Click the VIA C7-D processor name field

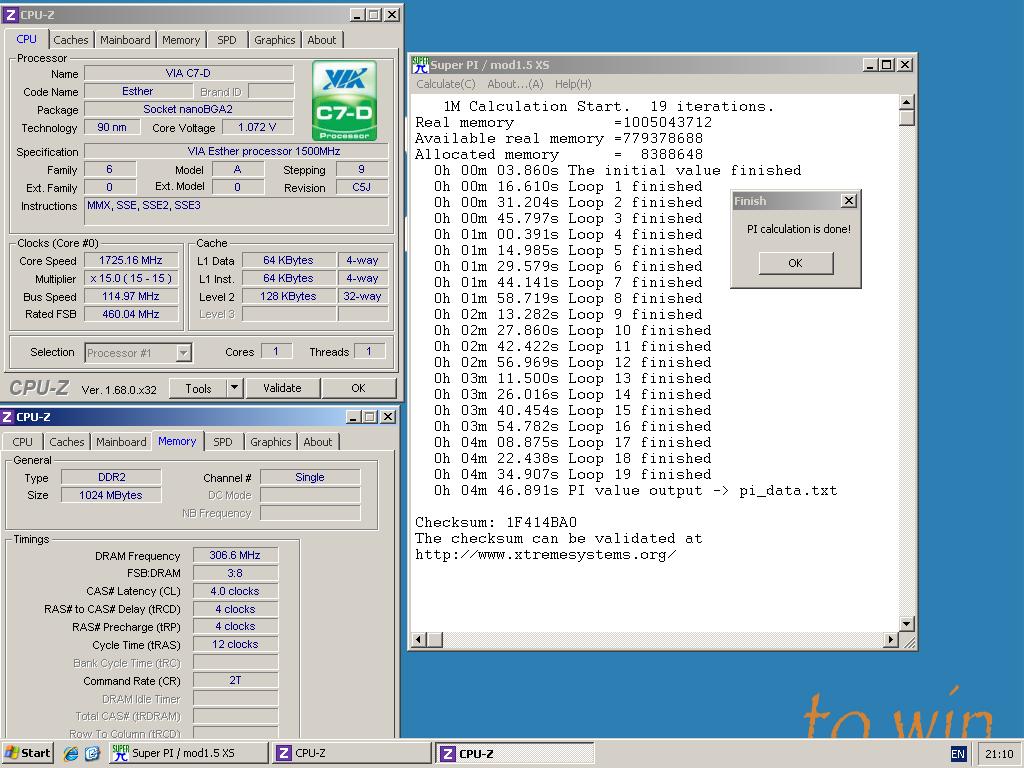tap(189, 73)
